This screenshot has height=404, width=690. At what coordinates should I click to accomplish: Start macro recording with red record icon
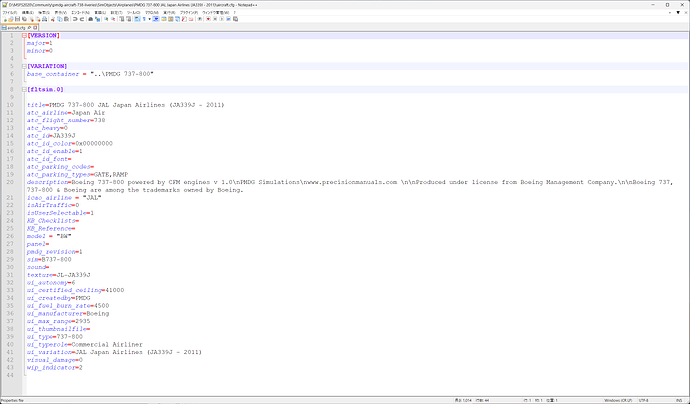coord(208,19)
